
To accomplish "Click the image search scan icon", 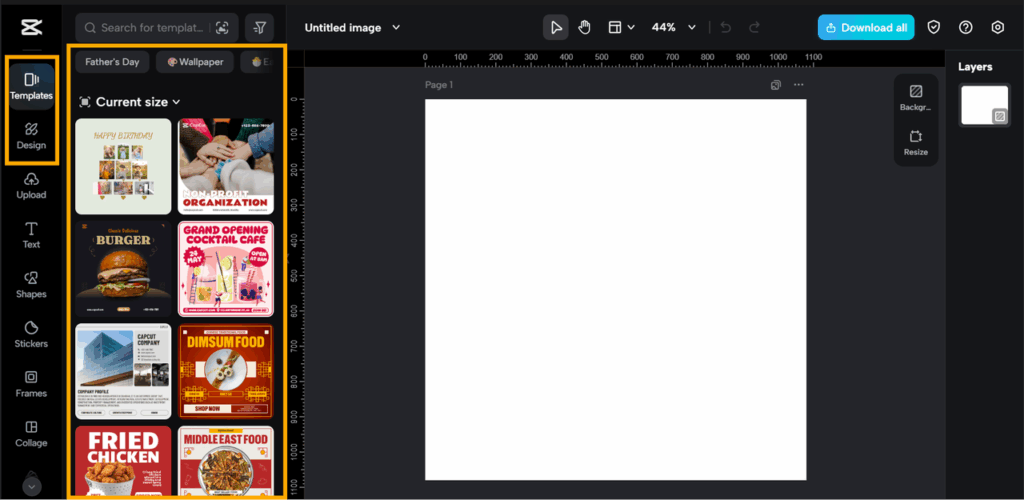I will (222, 28).
